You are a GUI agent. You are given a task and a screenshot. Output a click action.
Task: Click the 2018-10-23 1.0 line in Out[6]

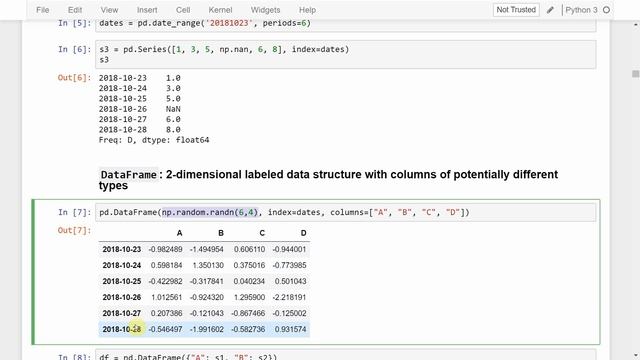(140, 78)
